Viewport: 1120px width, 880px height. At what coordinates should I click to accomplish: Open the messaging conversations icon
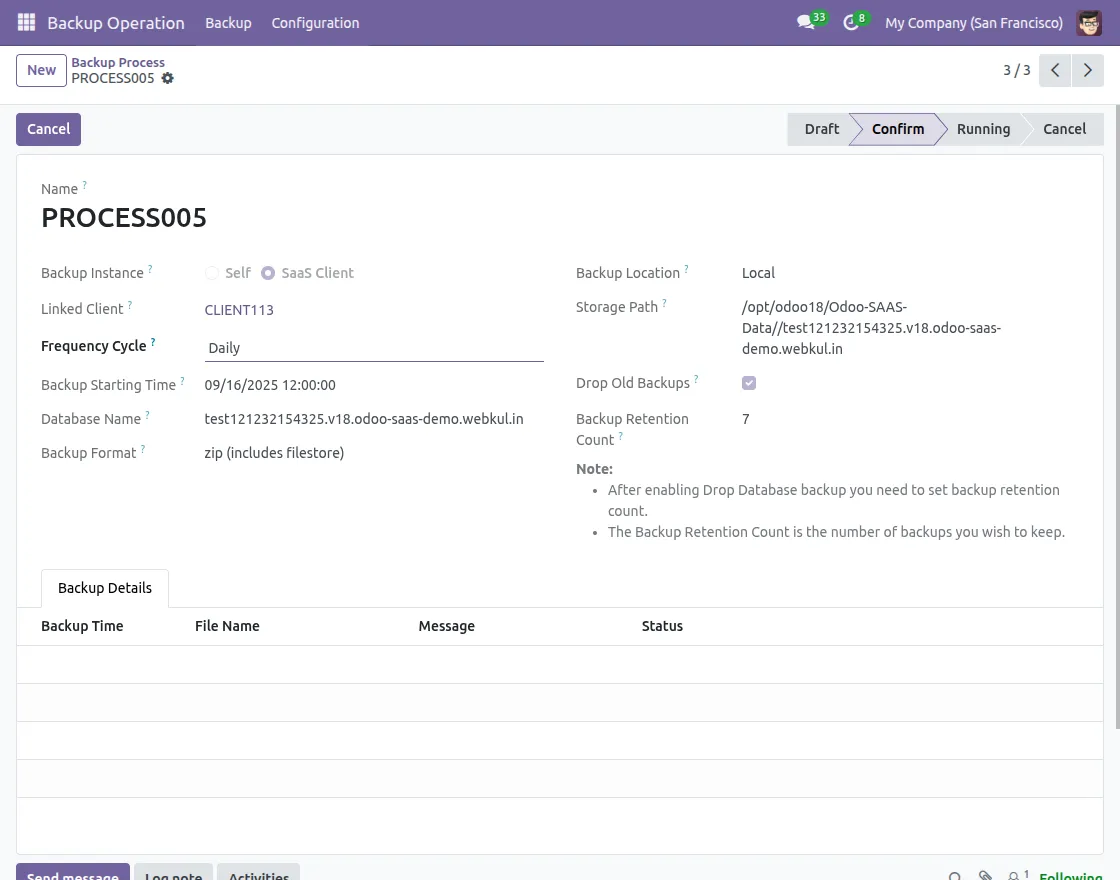tap(806, 23)
